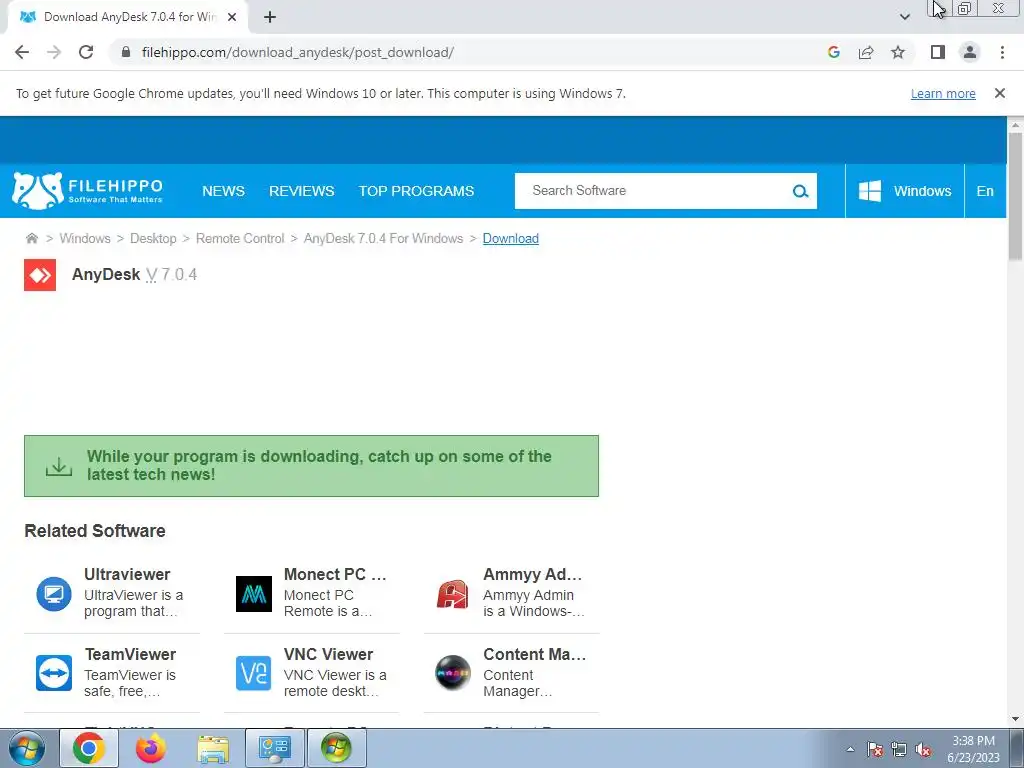Image resolution: width=1024 pixels, height=768 pixels.
Task: Open the Ammyy Admin title link
Action: pyautogui.click(x=532, y=574)
